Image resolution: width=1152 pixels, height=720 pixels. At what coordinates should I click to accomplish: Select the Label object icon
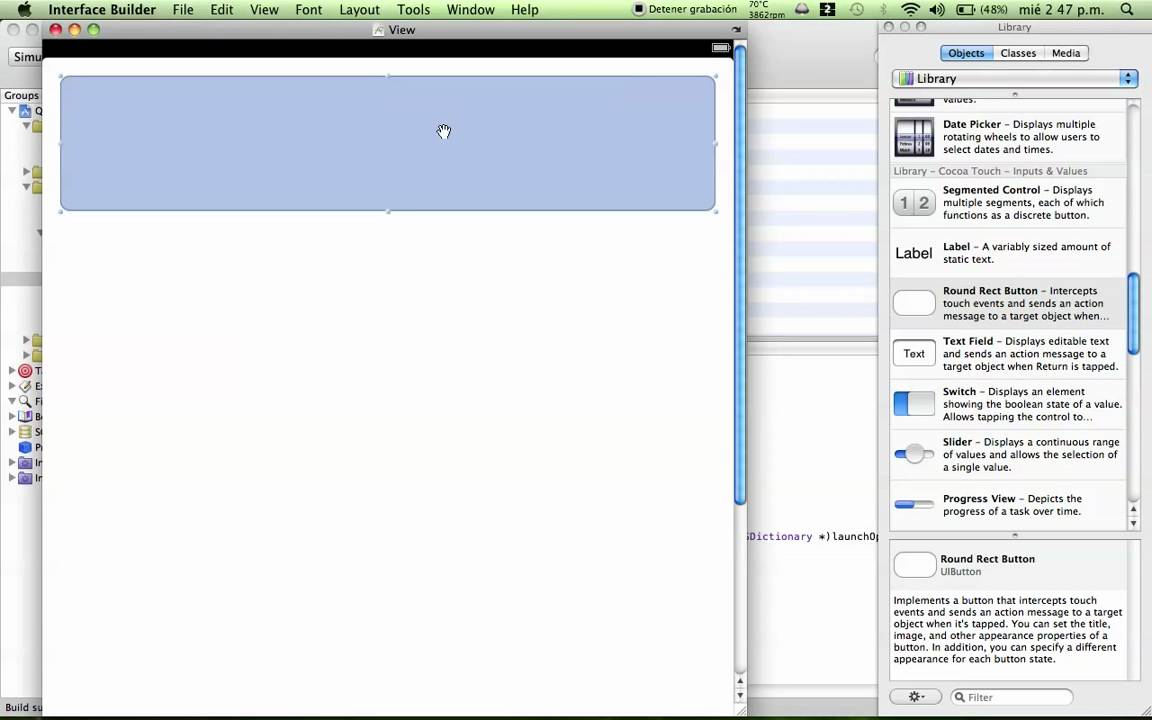click(913, 253)
